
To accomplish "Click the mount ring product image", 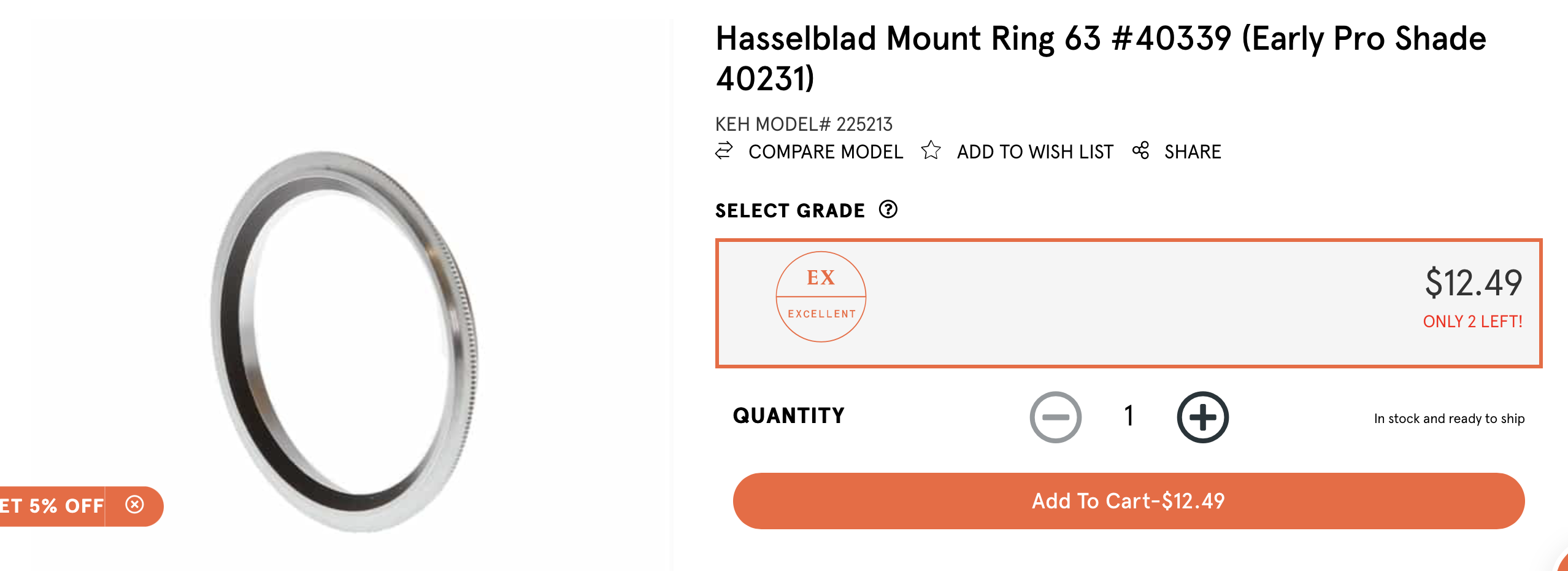I will pos(344,341).
